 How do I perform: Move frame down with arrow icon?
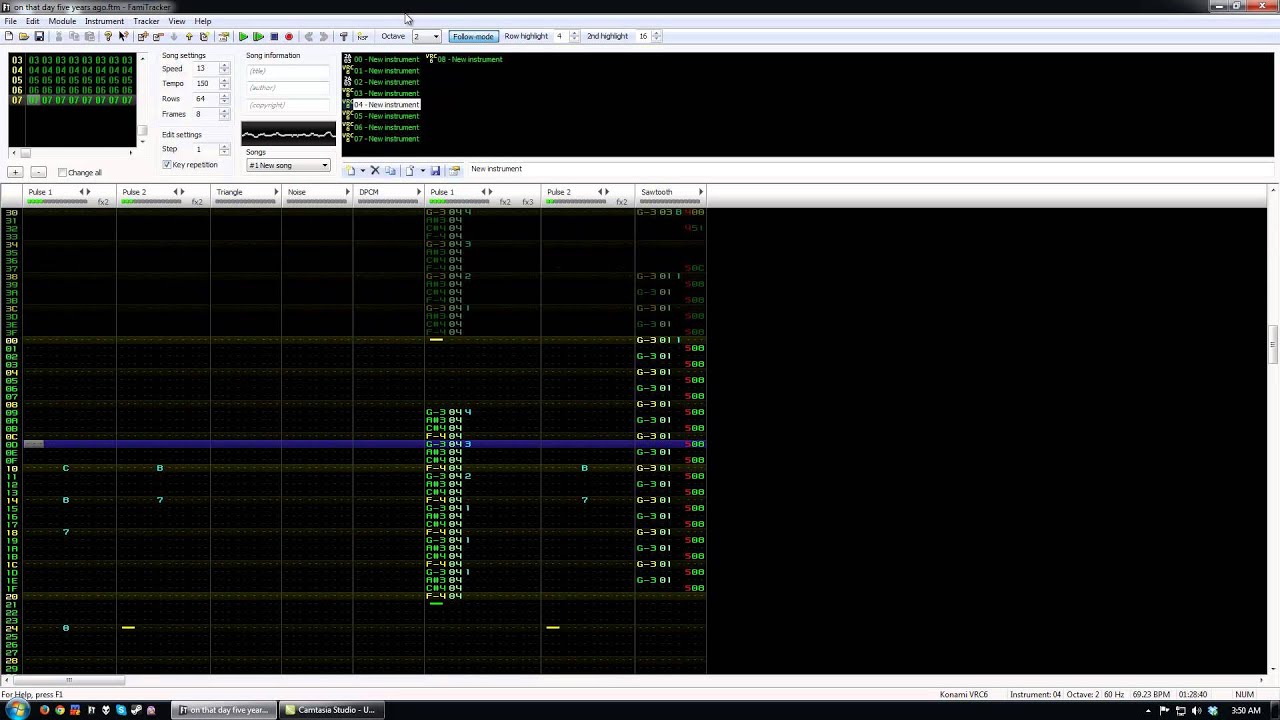click(x=174, y=36)
